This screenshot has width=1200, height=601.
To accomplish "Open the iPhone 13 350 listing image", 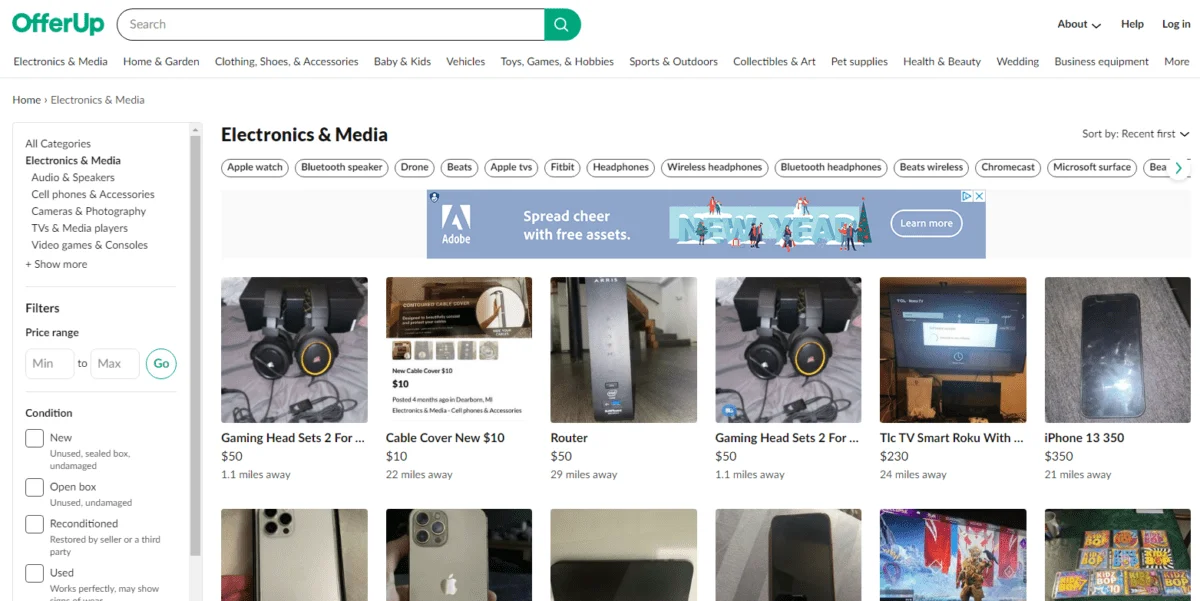I will pyautogui.click(x=1117, y=350).
